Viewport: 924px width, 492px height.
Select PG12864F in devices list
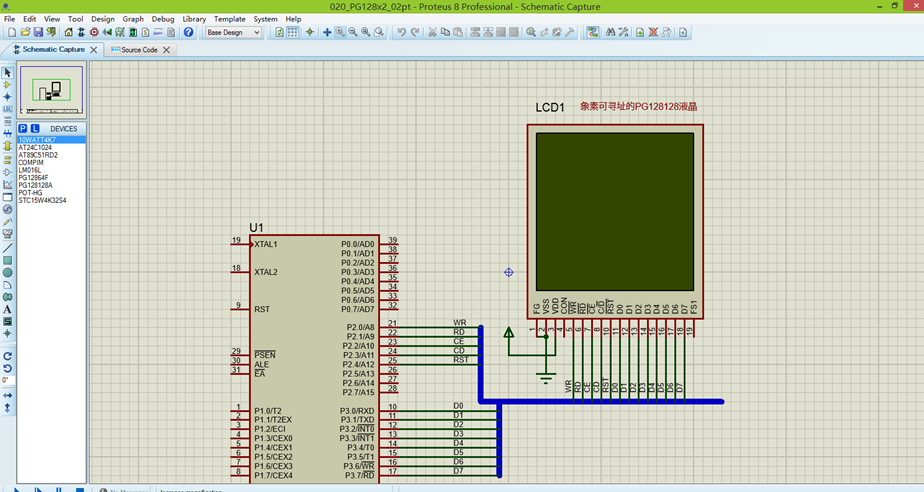tap(51, 177)
